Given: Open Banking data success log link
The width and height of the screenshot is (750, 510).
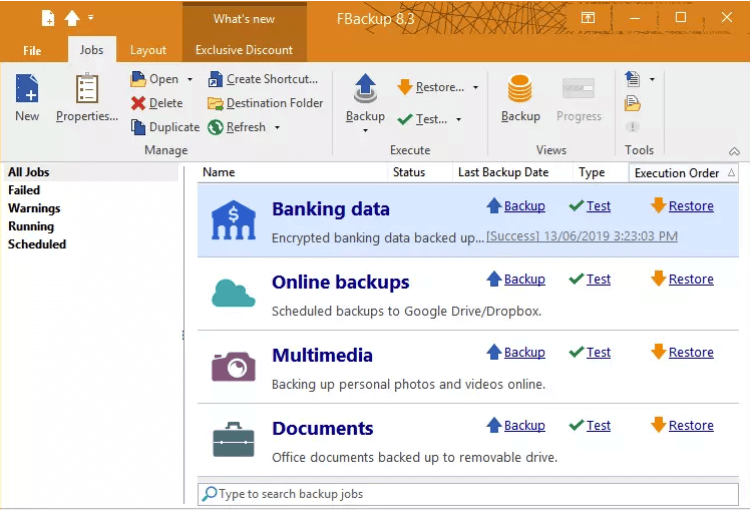Looking at the screenshot, I should click(582, 236).
